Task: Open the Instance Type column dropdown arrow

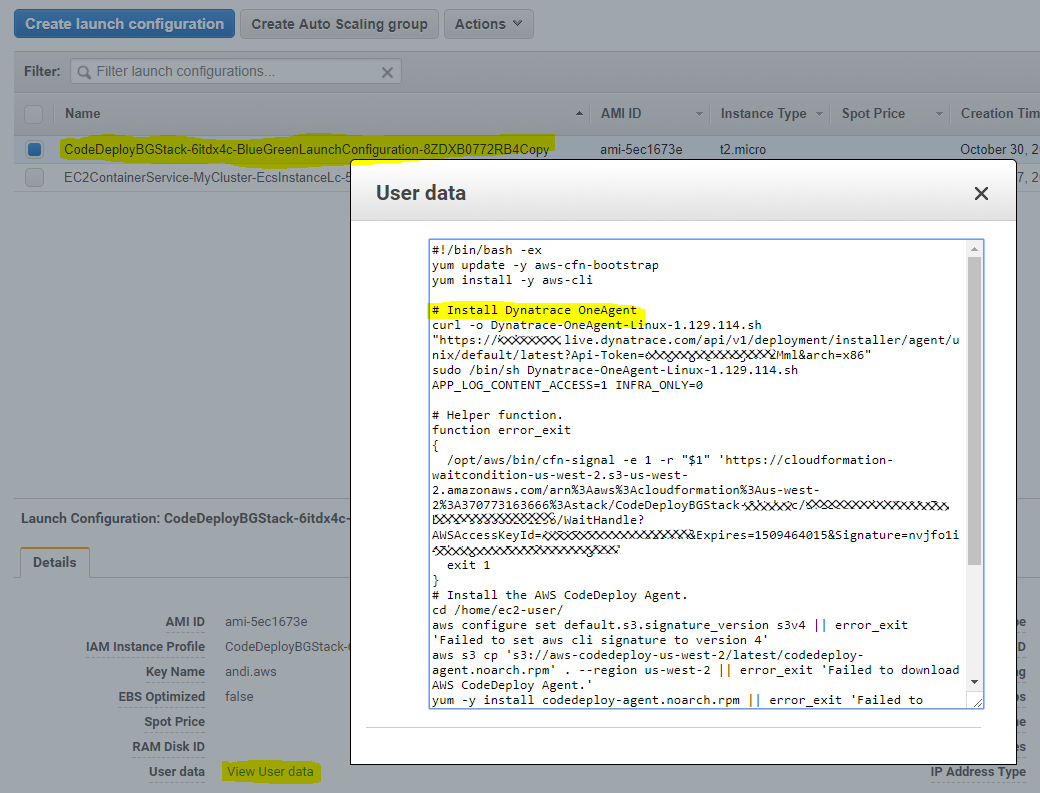Action: coord(819,114)
